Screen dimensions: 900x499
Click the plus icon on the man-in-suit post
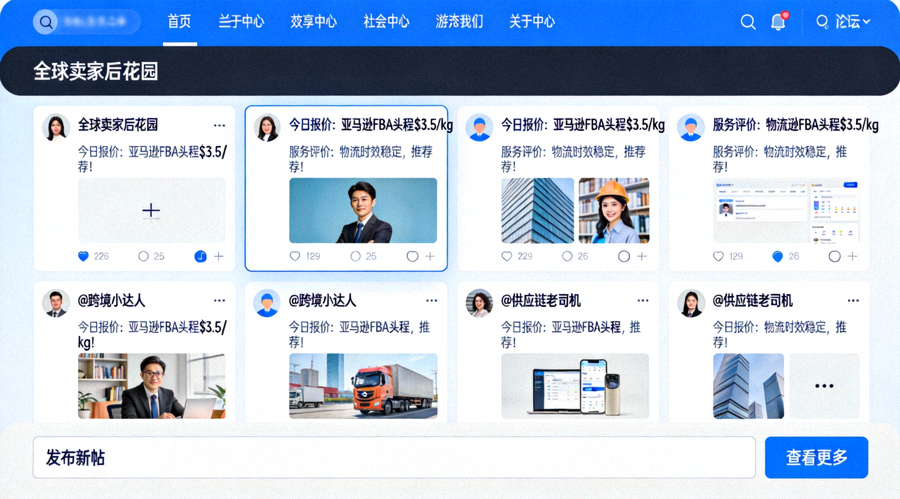click(430, 256)
